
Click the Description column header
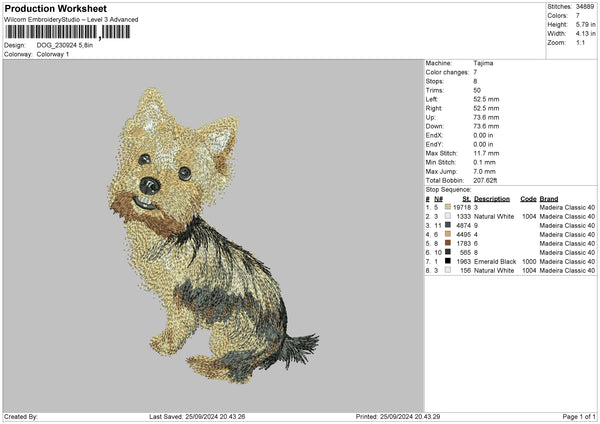[x=492, y=198]
